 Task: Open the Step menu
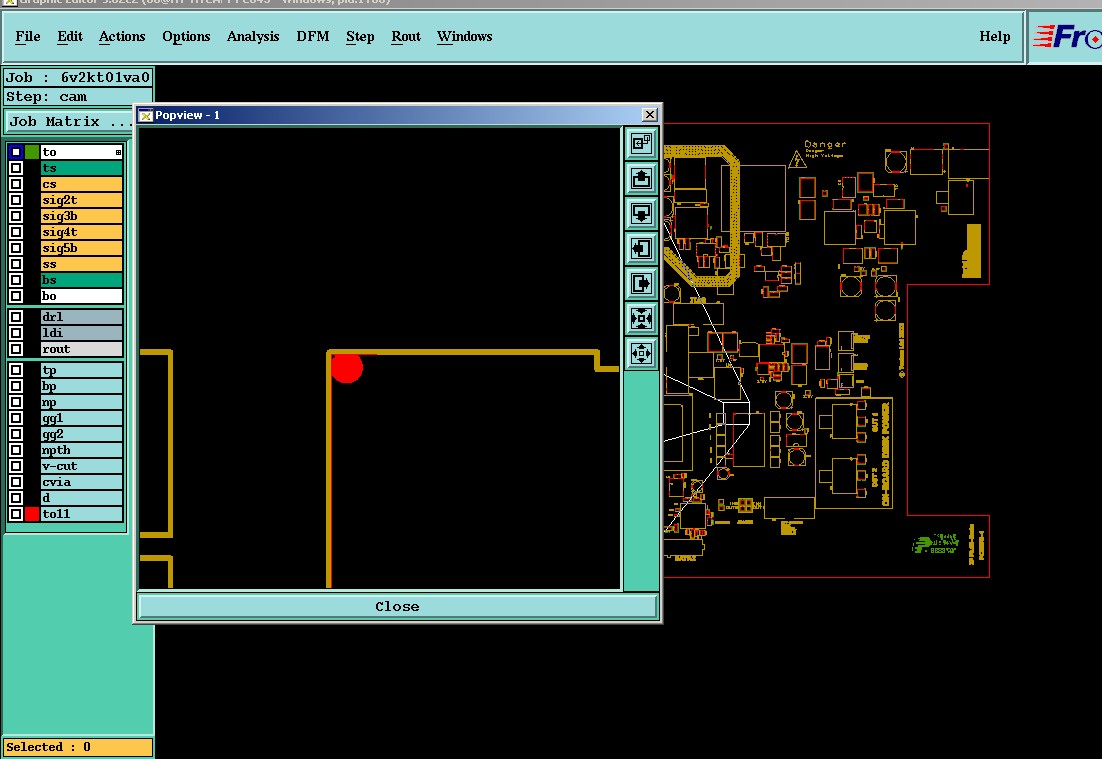360,37
